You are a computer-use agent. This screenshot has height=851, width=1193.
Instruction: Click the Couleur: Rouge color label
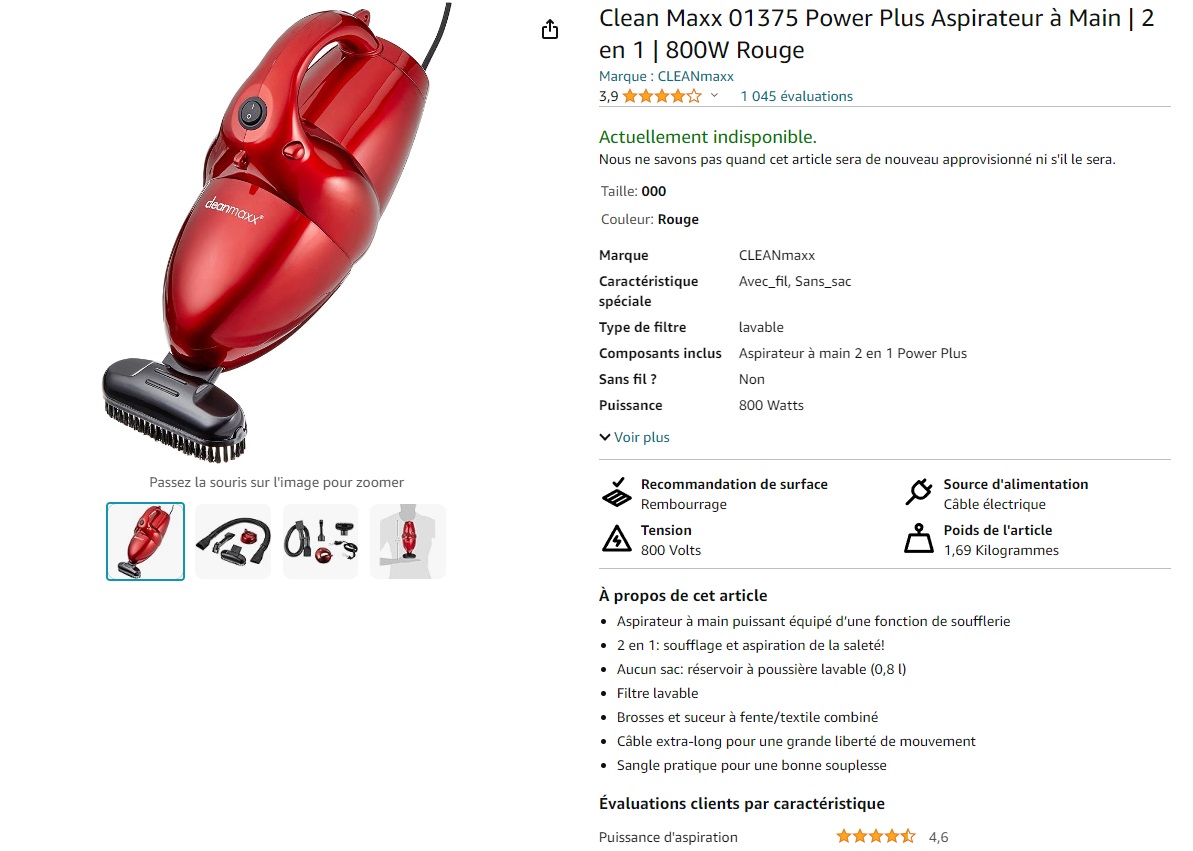650,219
